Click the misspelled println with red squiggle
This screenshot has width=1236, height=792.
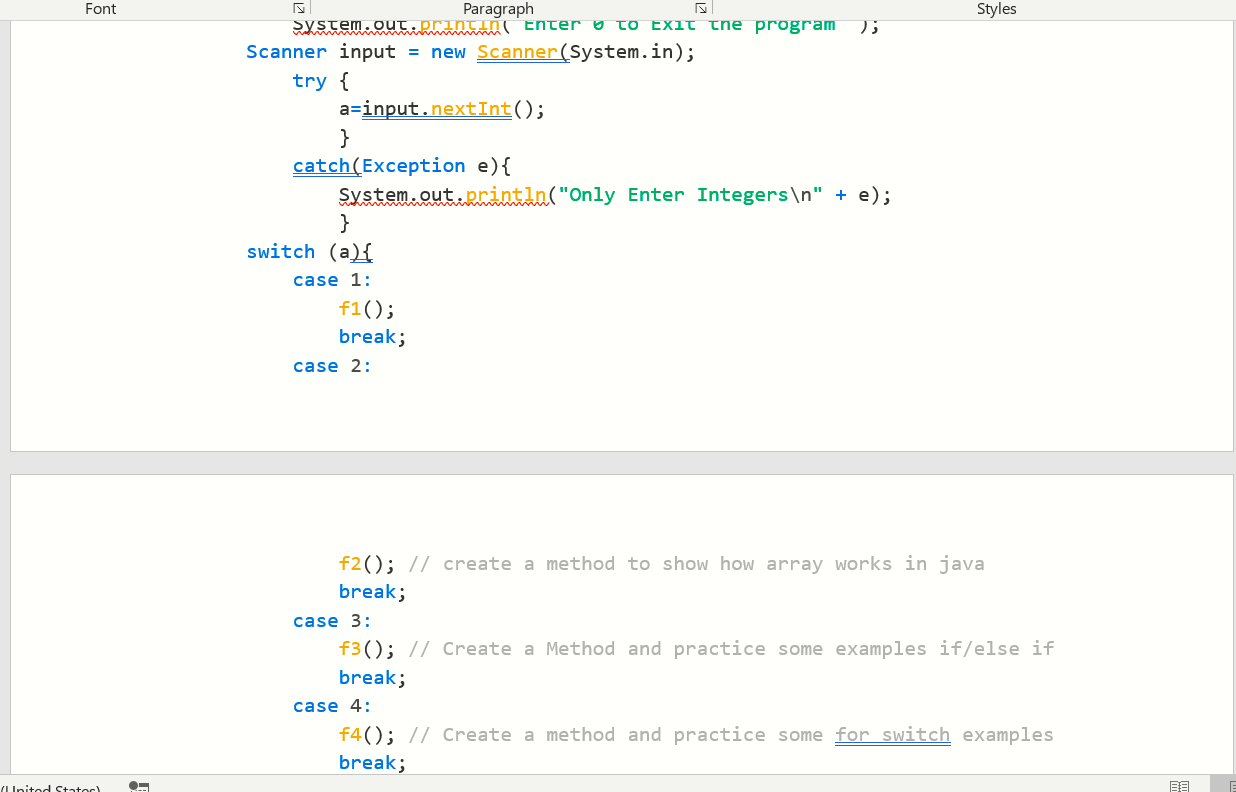pyautogui.click(x=505, y=194)
